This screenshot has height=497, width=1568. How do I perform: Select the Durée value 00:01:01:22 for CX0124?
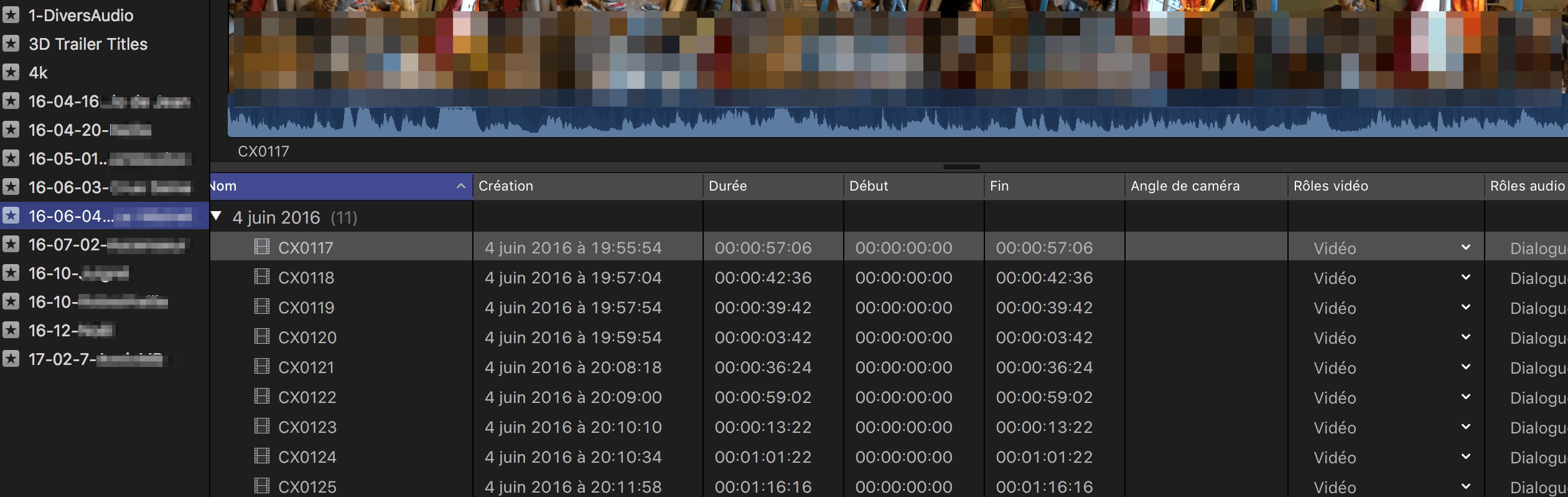pyautogui.click(x=763, y=457)
